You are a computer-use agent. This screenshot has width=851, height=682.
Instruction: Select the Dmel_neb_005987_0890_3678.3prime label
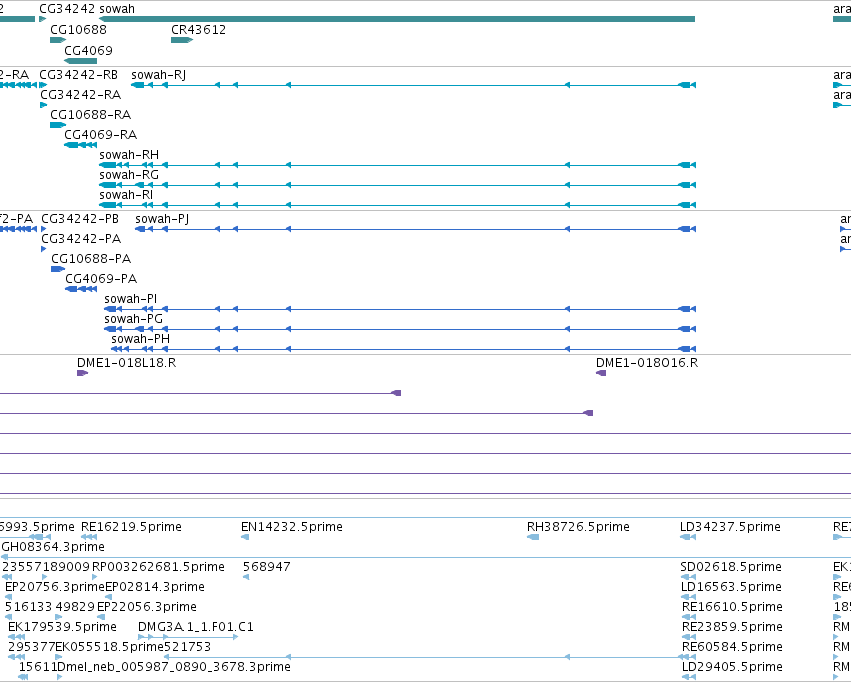[174, 667]
